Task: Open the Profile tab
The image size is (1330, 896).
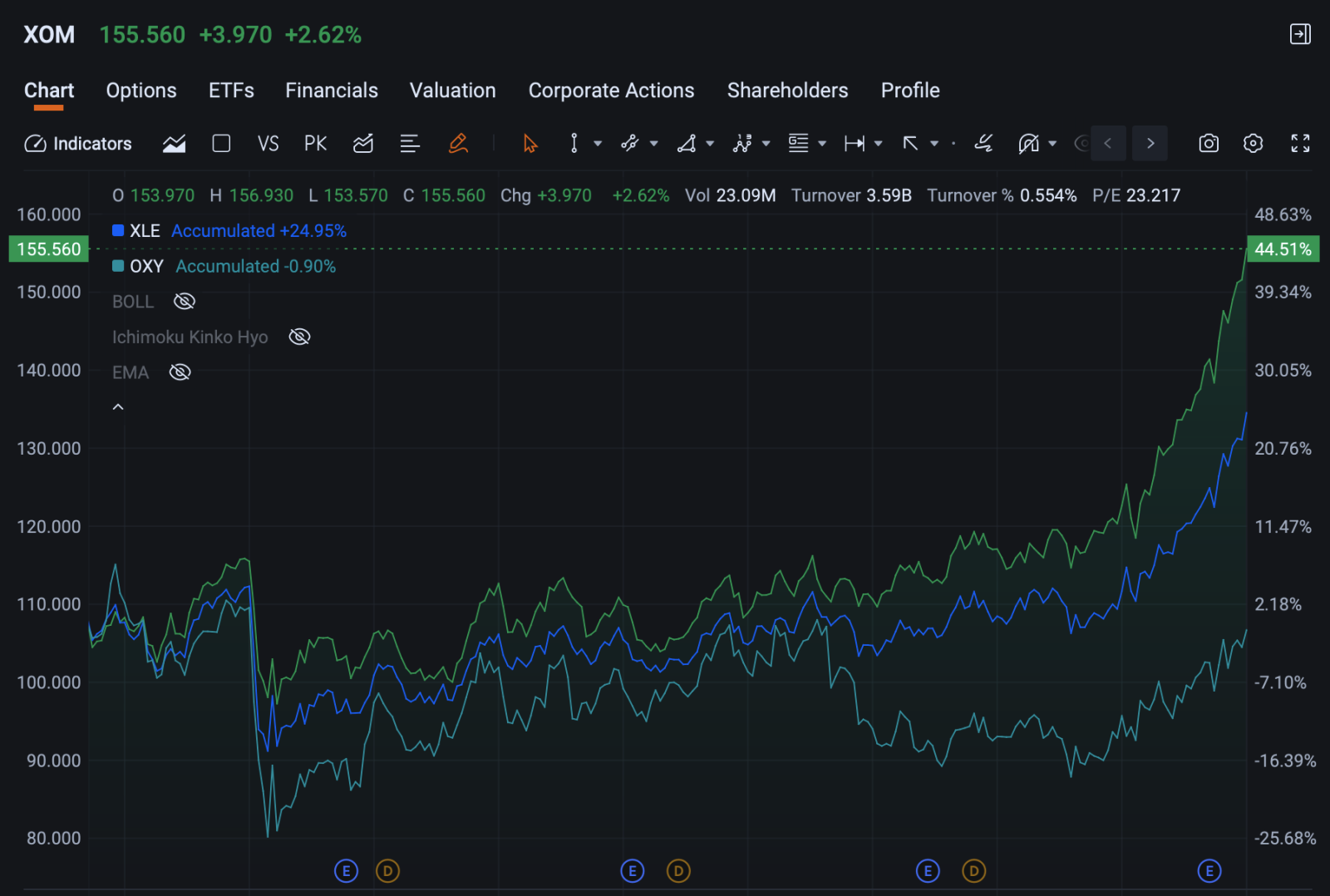Action: click(910, 91)
